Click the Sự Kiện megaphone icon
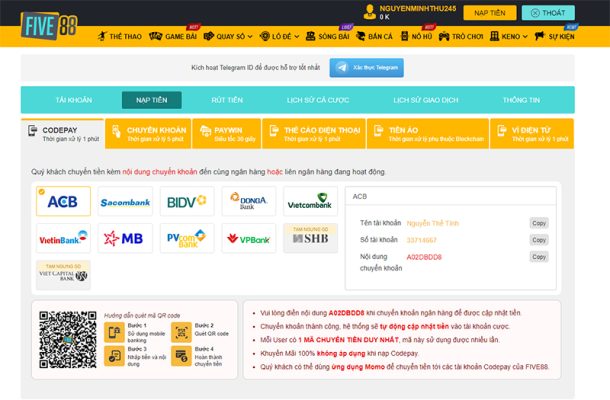 click(540, 36)
